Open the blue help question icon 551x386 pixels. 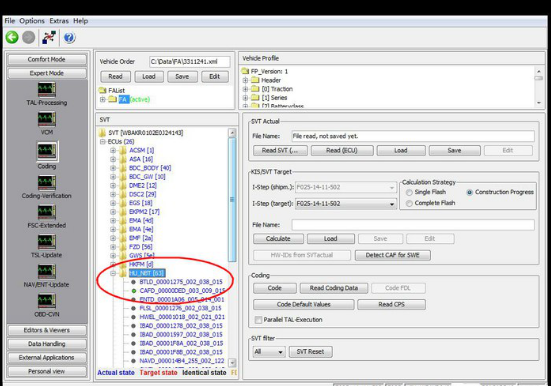click(69, 38)
